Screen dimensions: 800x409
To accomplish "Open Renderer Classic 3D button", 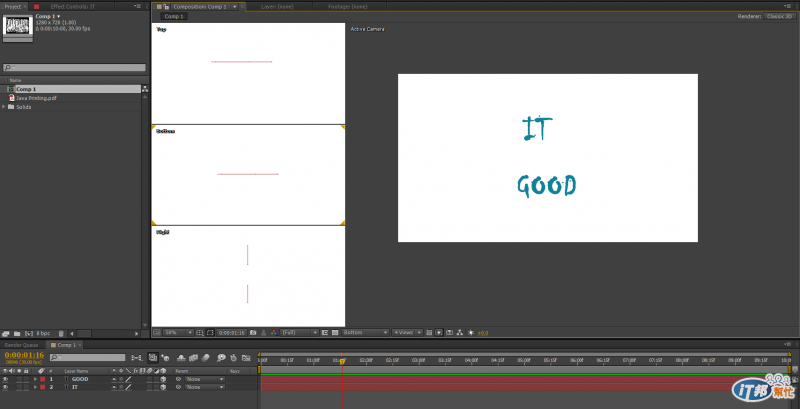I will 780,16.
